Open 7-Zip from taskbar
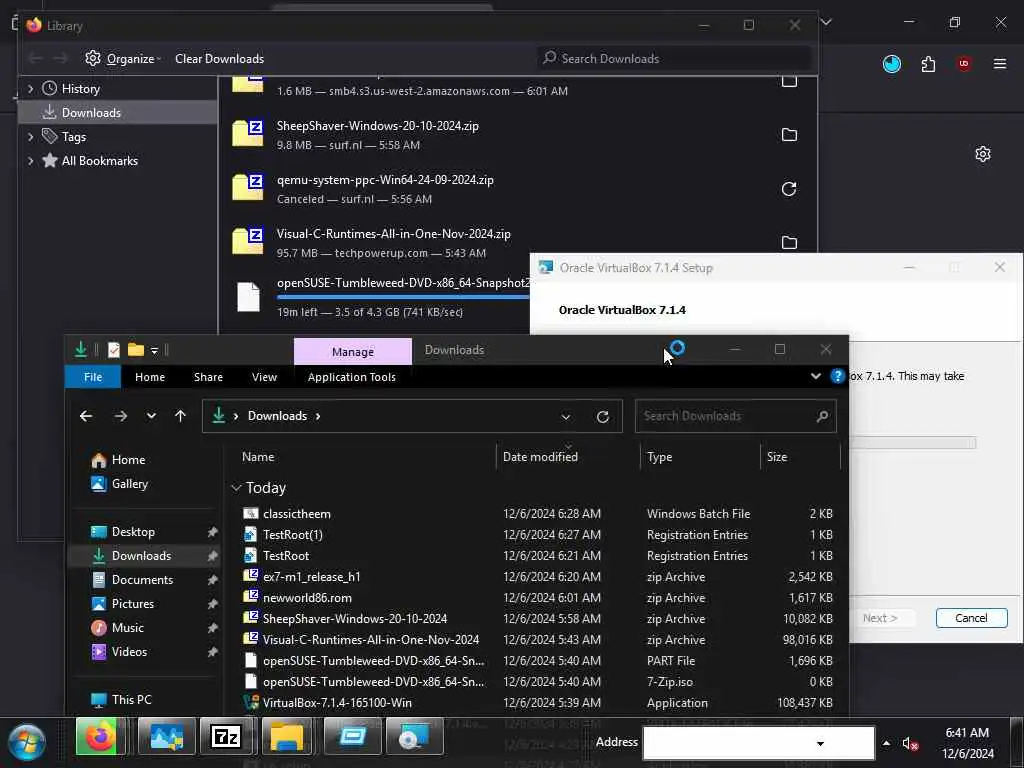The image size is (1024, 768). click(226, 738)
